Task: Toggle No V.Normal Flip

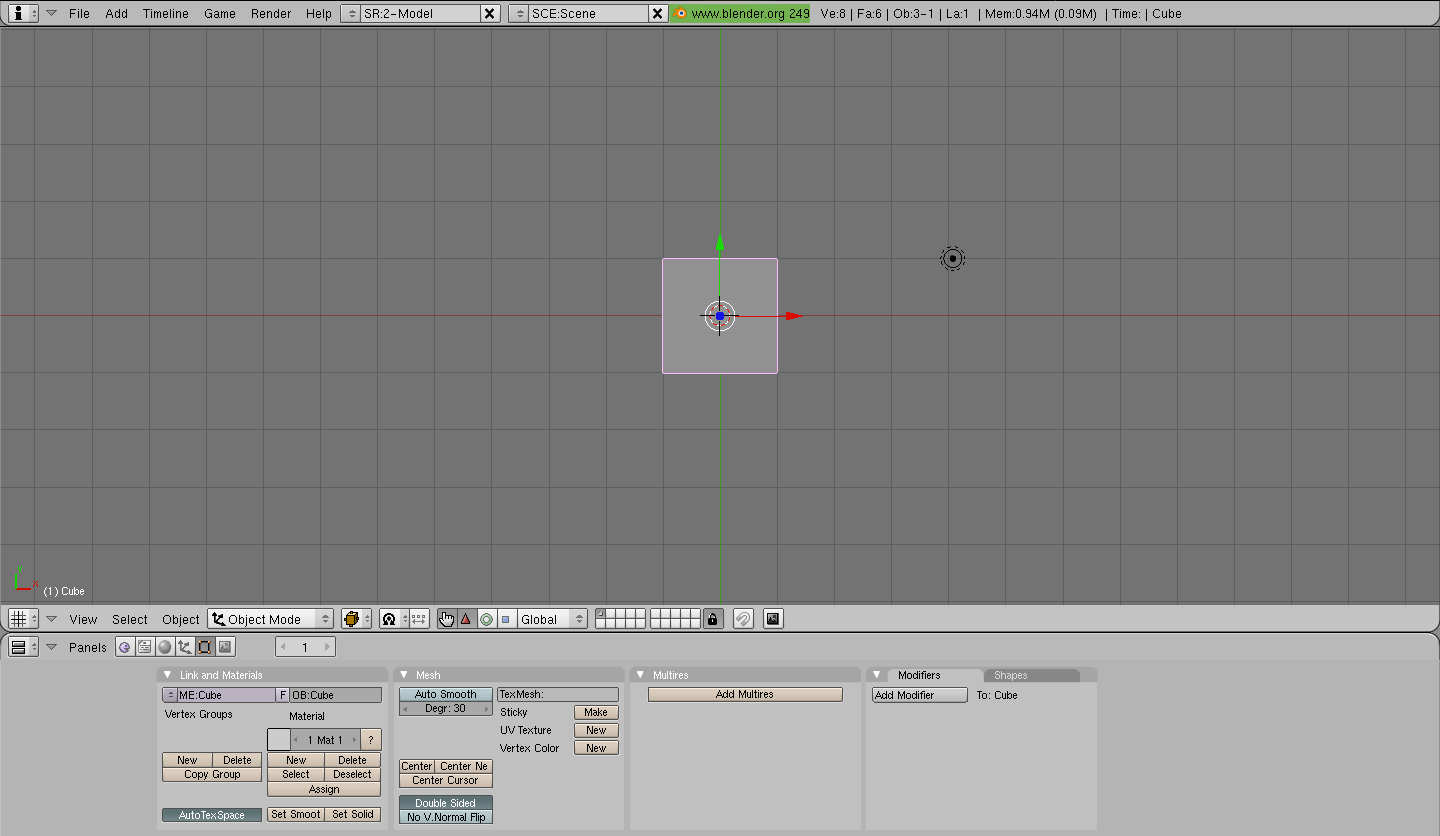Action: click(x=446, y=817)
